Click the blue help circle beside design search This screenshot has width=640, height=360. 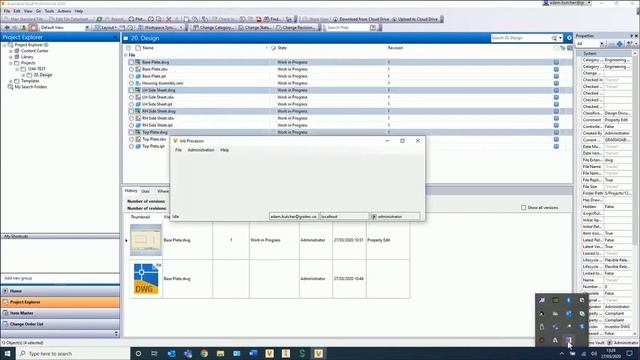[569, 38]
